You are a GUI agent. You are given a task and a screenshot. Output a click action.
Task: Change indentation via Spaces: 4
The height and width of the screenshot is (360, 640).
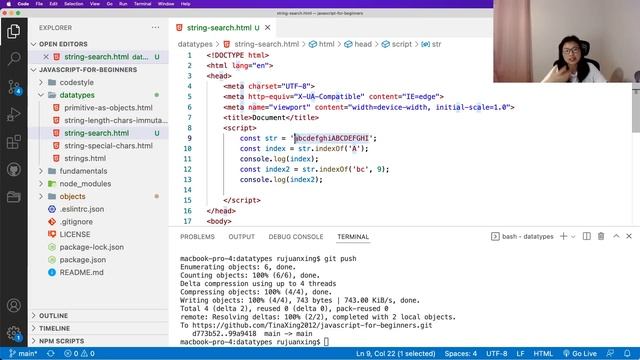click(x=460, y=353)
